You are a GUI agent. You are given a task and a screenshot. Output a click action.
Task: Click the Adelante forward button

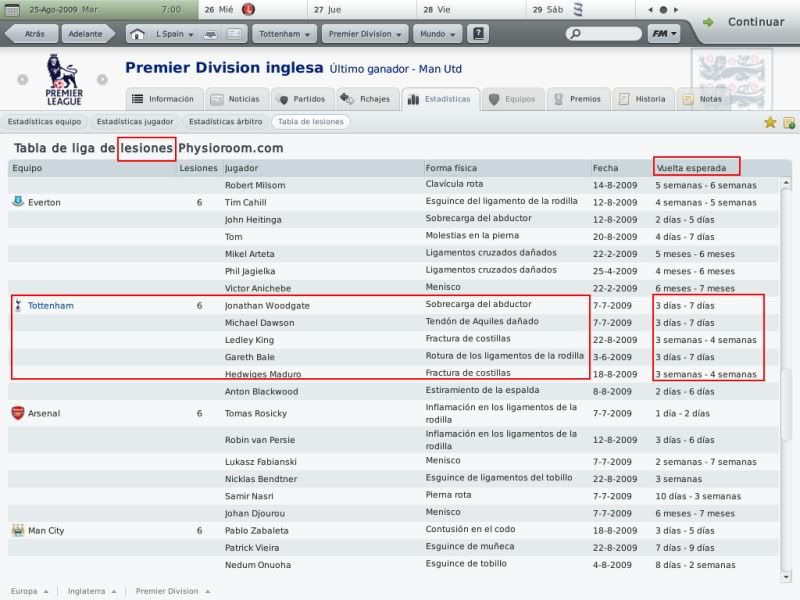click(86, 34)
